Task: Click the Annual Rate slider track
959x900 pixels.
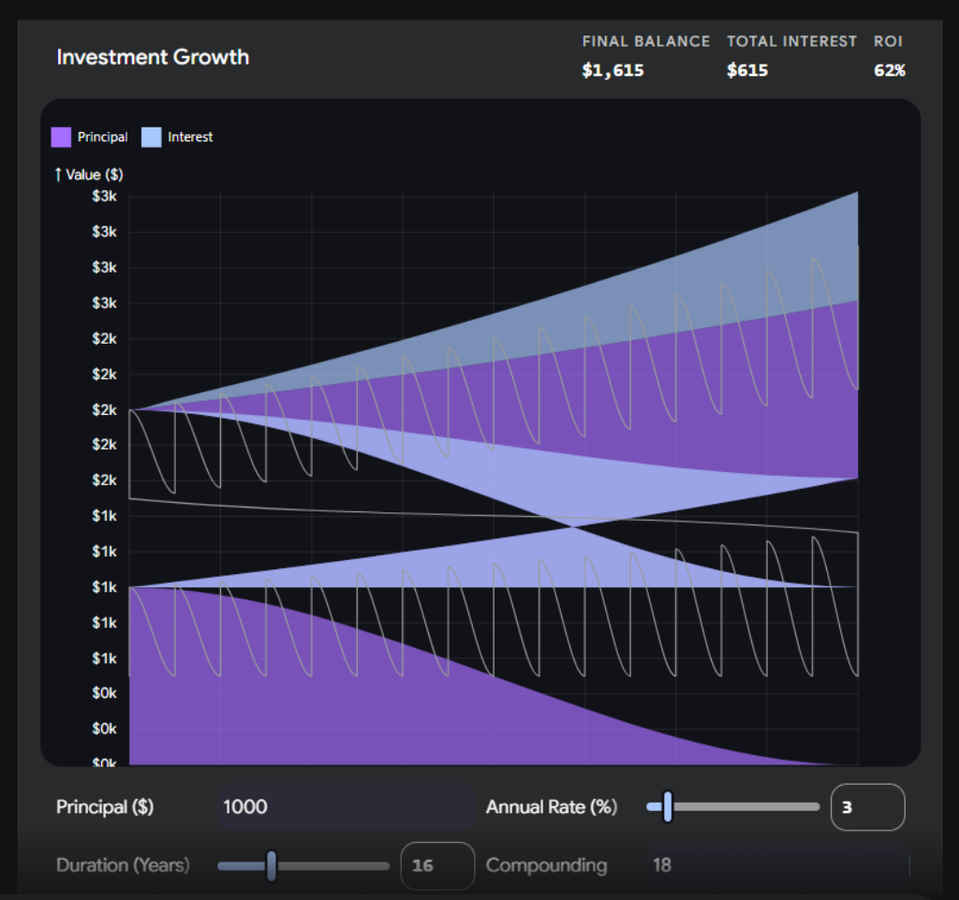Action: coord(750,807)
